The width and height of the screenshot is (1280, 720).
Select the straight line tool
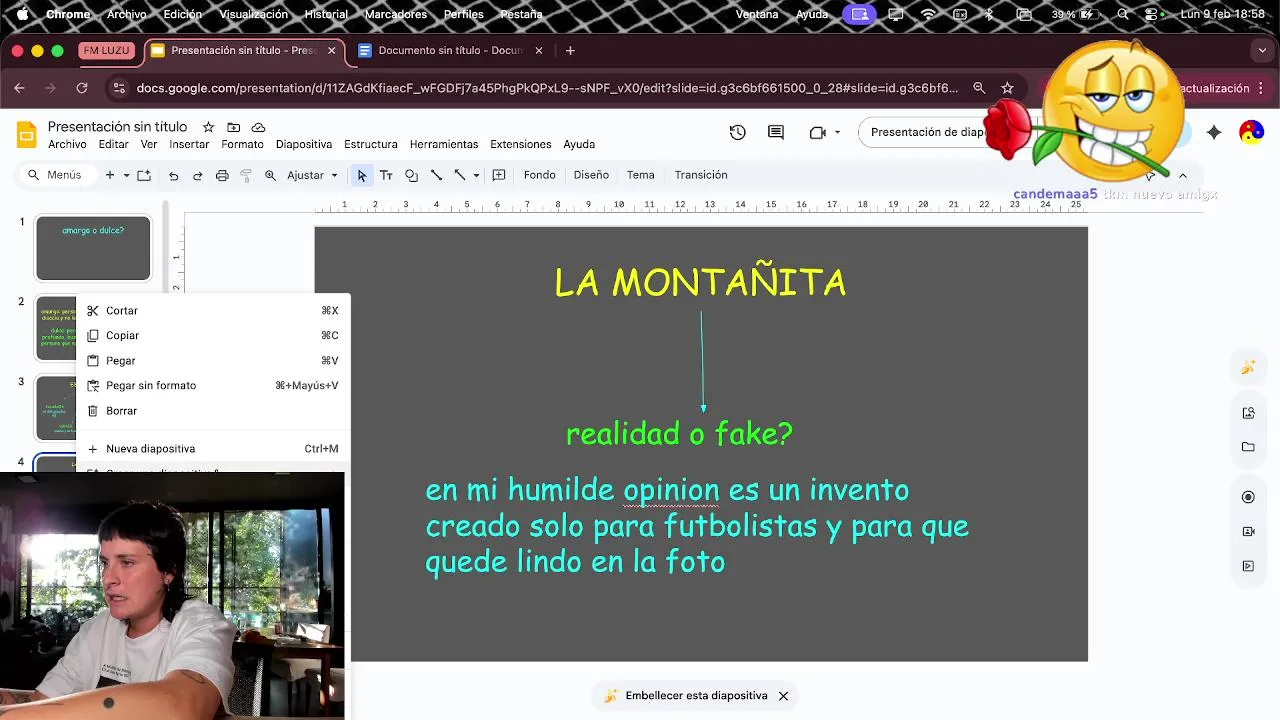[436, 175]
